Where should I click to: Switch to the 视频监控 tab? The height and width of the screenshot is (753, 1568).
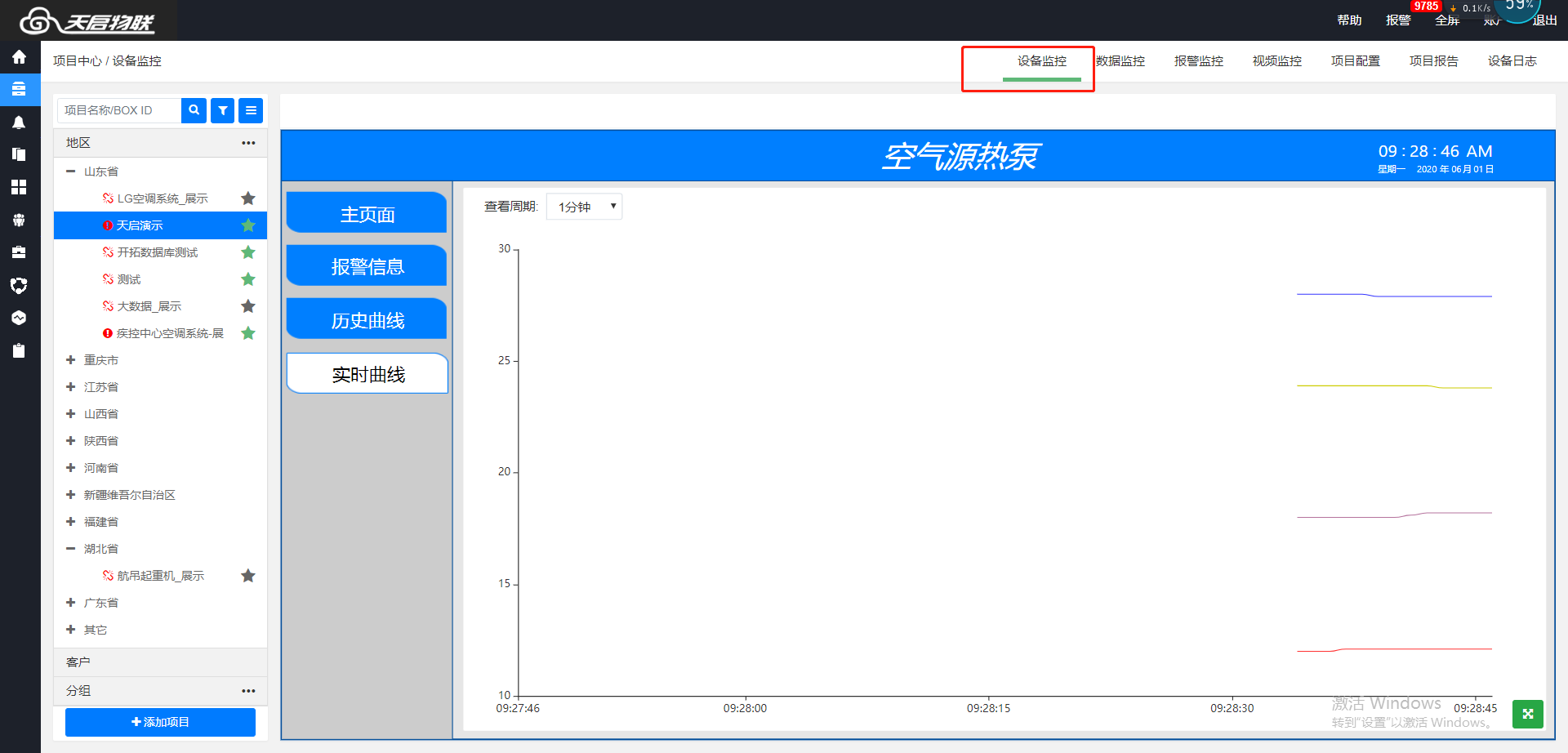pos(1277,61)
